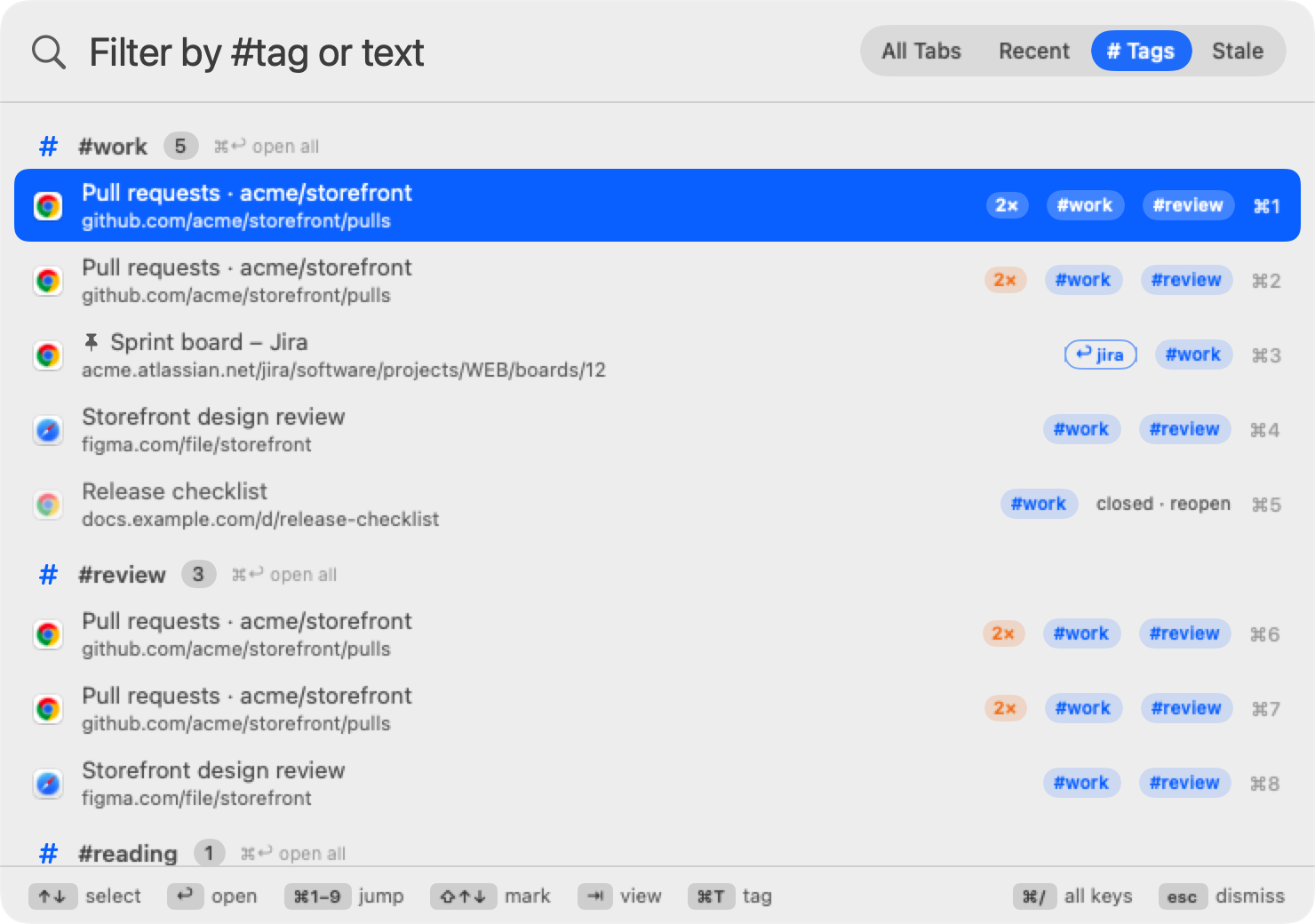The width and height of the screenshot is (1315, 924).
Task: Click the #work tag on Sprint board row
Action: point(1193,354)
